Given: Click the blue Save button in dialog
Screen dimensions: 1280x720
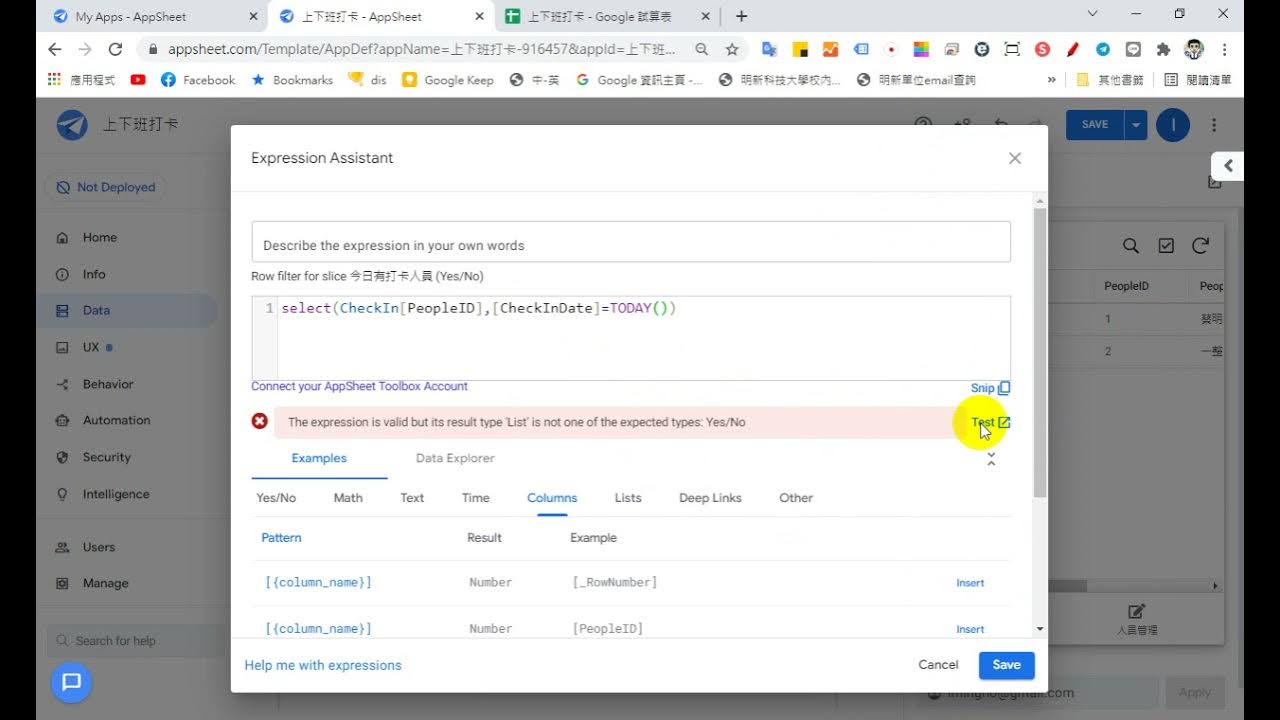Looking at the screenshot, I should pos(1006,665).
